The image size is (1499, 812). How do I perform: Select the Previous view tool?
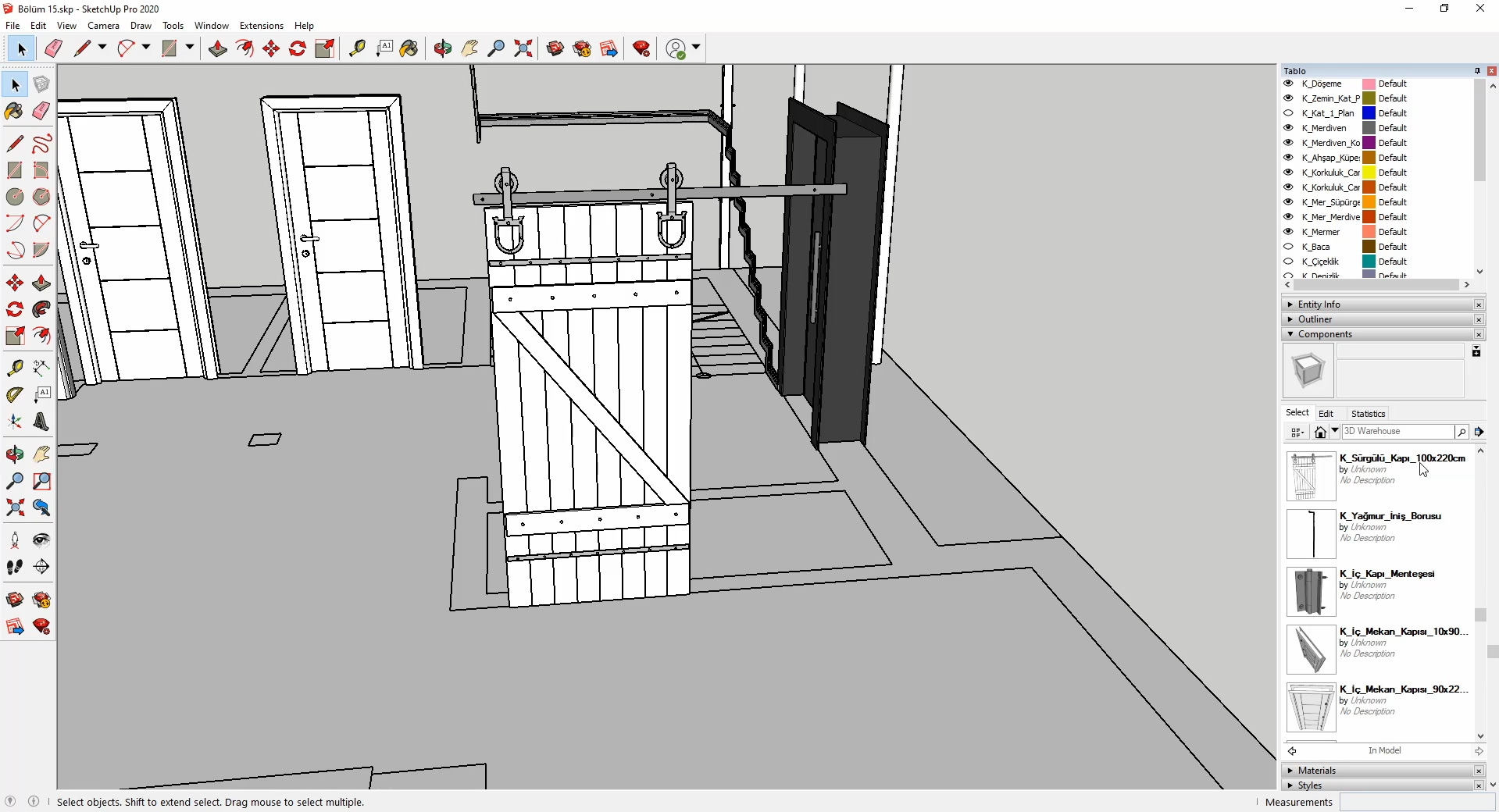pos(41,507)
